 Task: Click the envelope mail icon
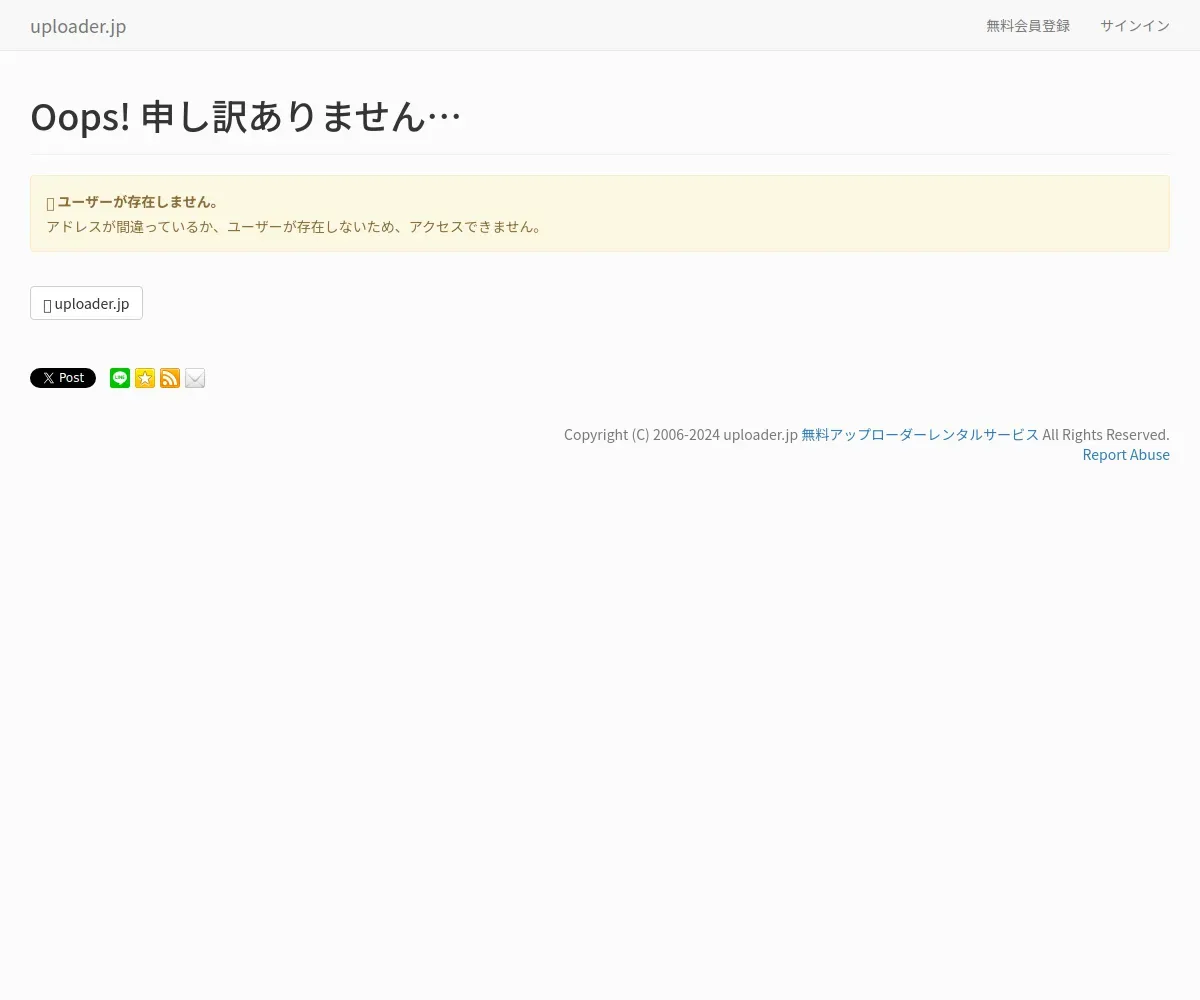(x=195, y=378)
